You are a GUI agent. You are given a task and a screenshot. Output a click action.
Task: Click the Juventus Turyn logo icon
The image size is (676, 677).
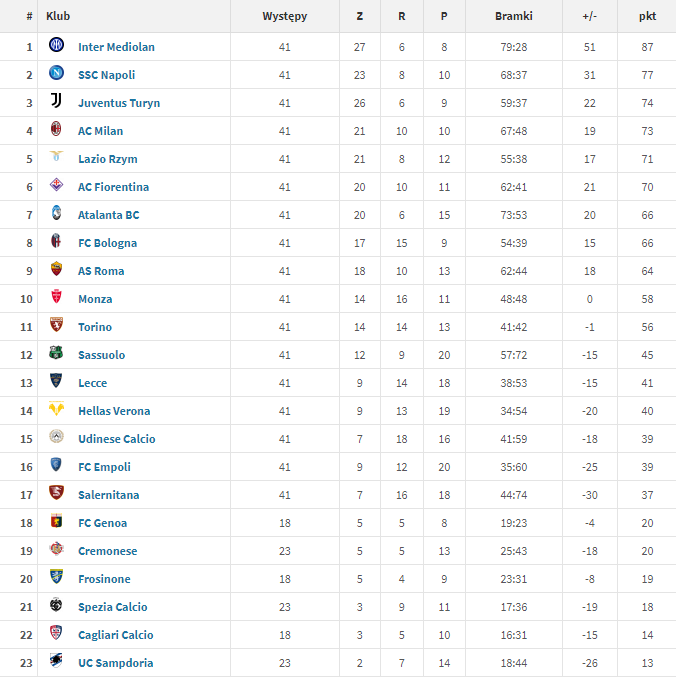pyautogui.click(x=57, y=101)
